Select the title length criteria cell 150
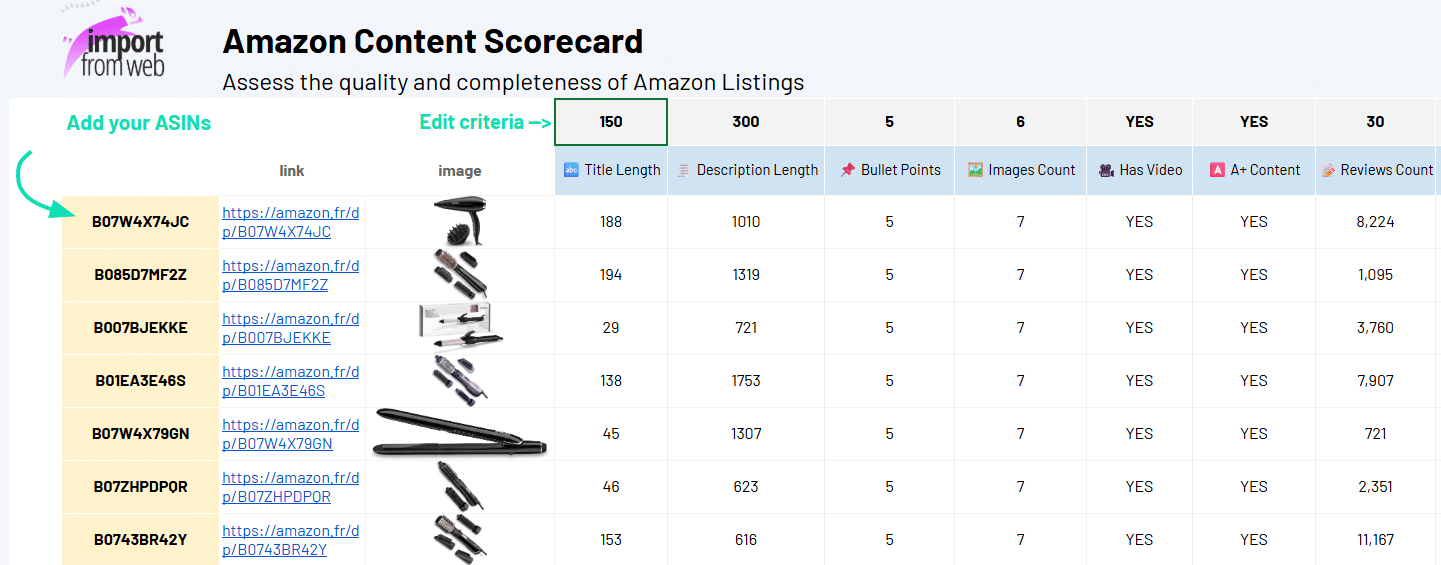1441x565 pixels. tap(611, 122)
